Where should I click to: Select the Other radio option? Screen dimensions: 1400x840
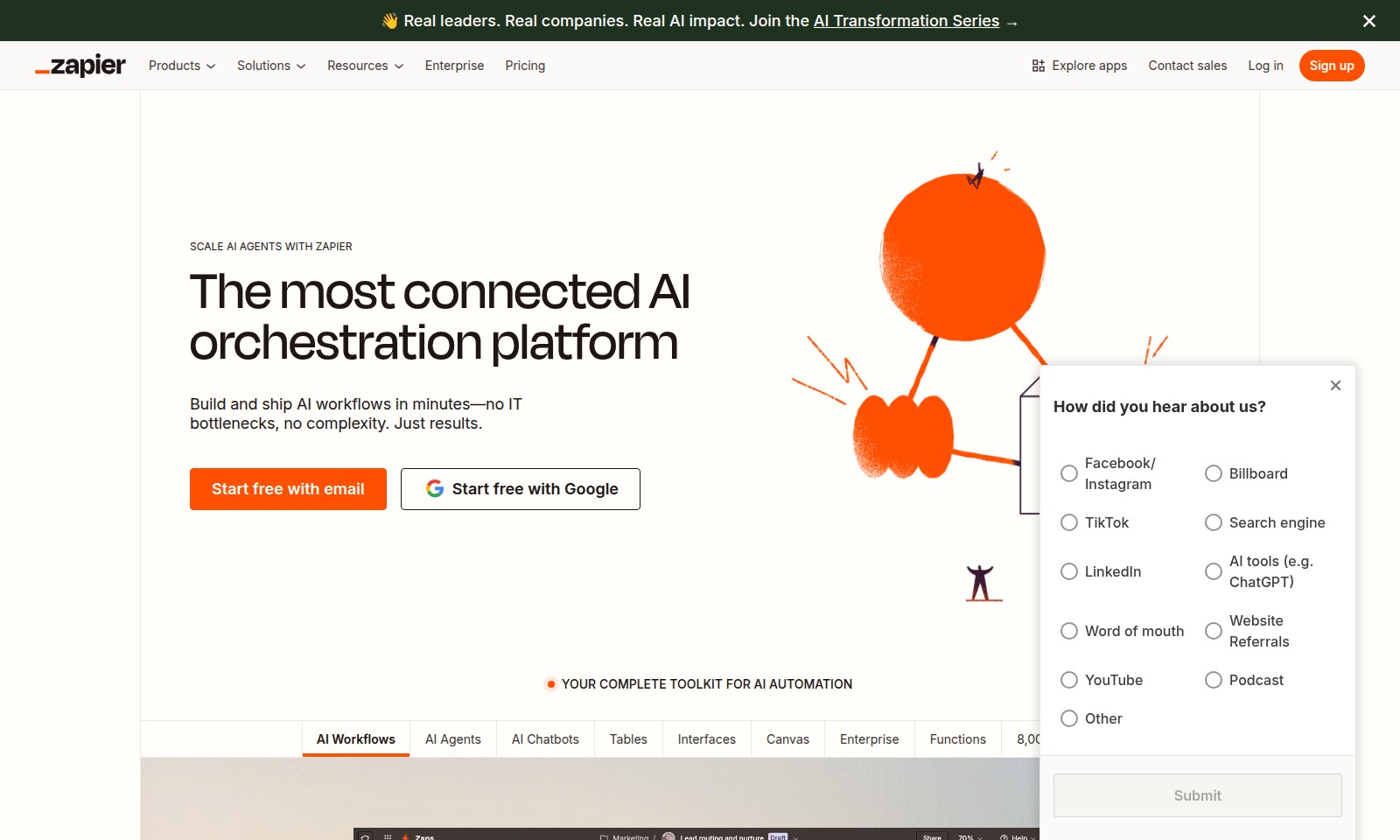1069,718
